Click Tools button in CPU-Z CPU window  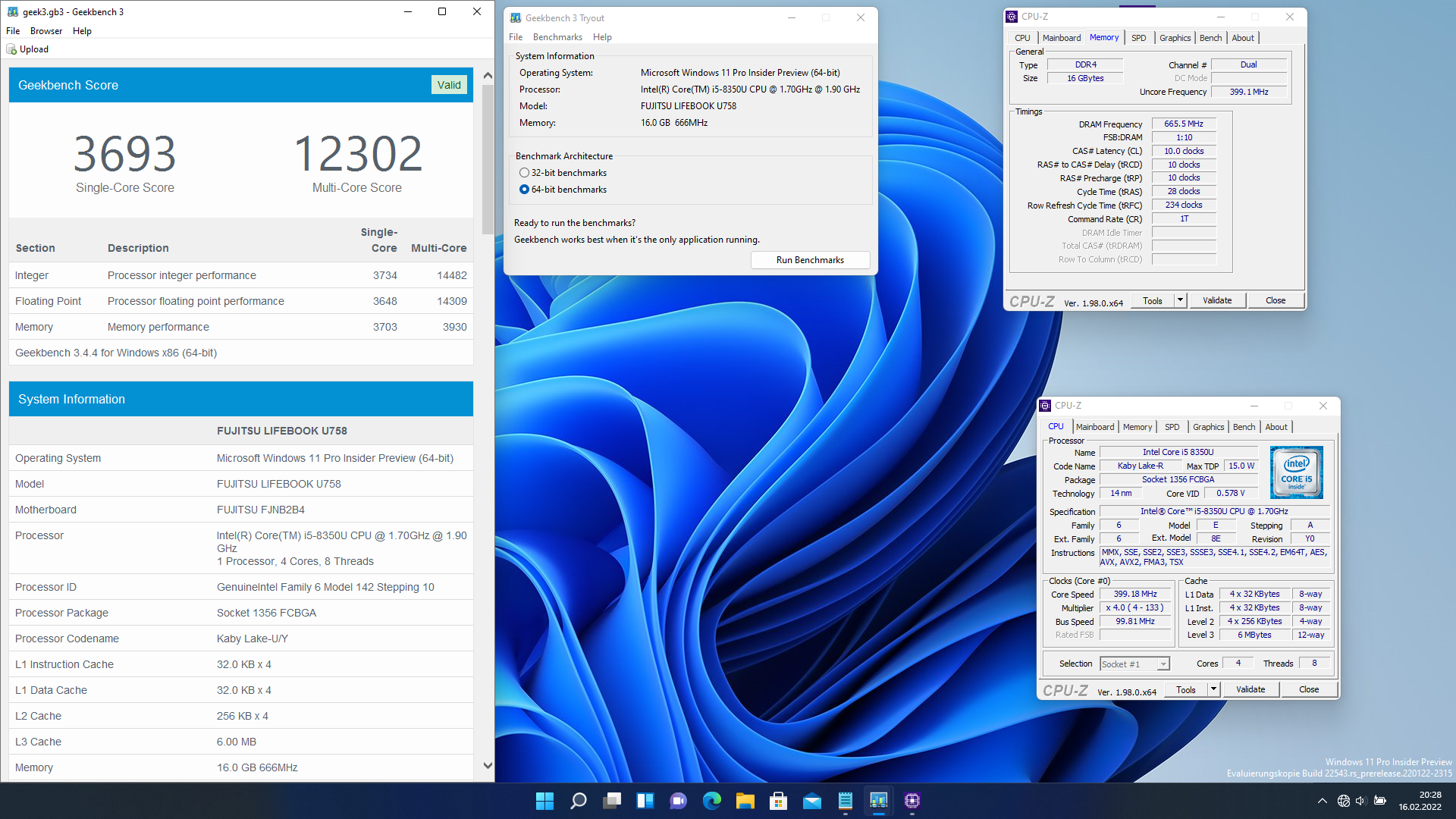(x=1186, y=689)
